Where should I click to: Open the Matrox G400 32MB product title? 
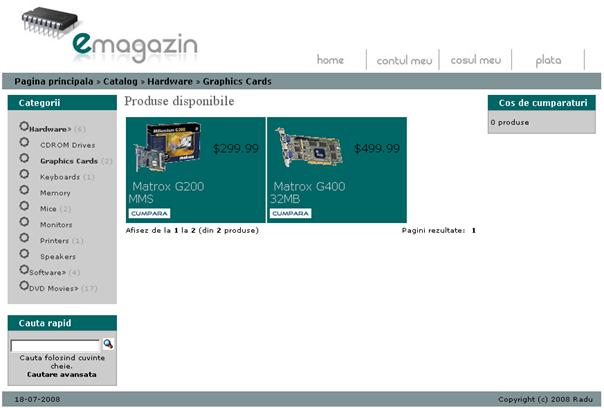pyautogui.click(x=308, y=193)
